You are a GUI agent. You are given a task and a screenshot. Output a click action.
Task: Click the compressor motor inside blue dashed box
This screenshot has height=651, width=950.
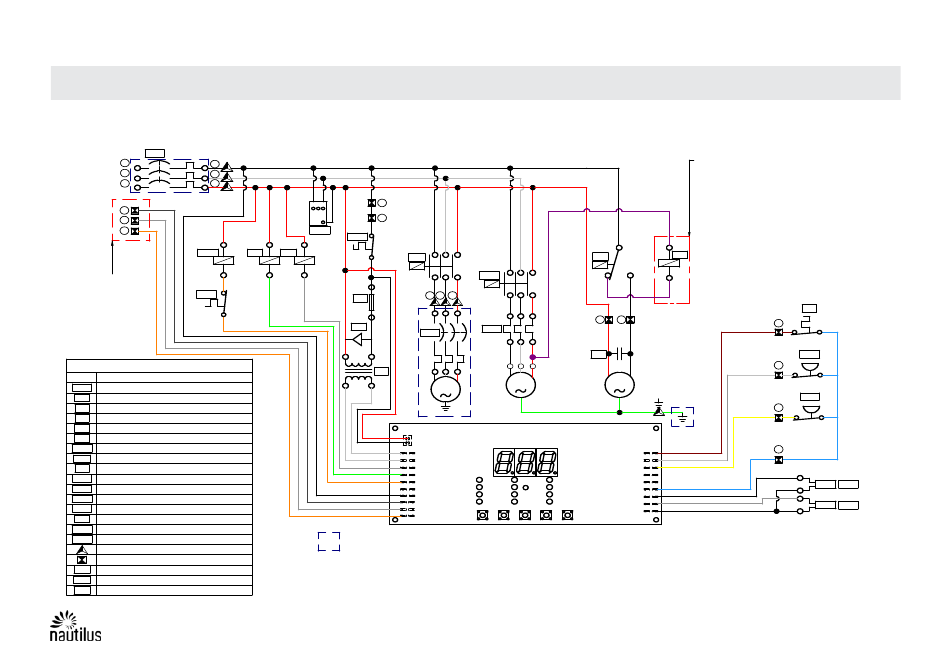point(445,390)
